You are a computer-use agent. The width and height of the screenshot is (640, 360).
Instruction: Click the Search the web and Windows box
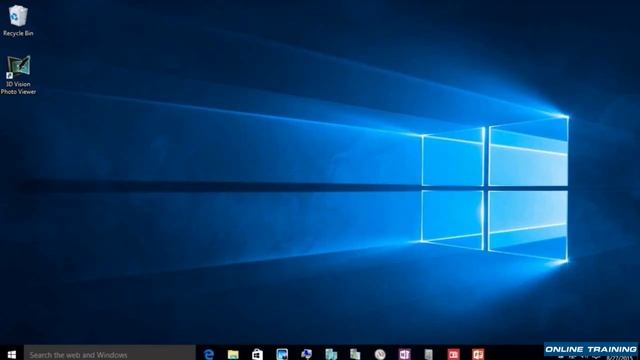110,353
